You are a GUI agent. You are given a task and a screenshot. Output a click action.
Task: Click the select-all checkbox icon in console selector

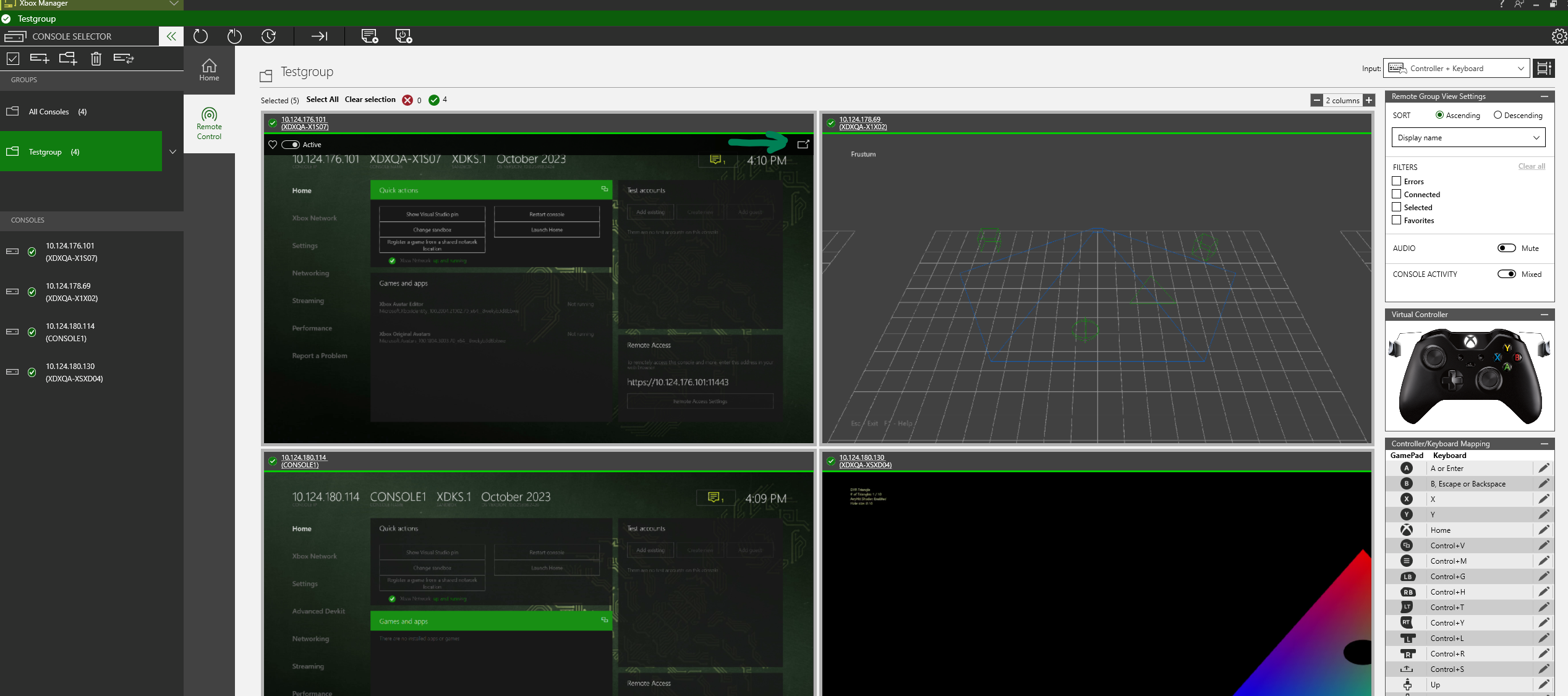[x=13, y=59]
